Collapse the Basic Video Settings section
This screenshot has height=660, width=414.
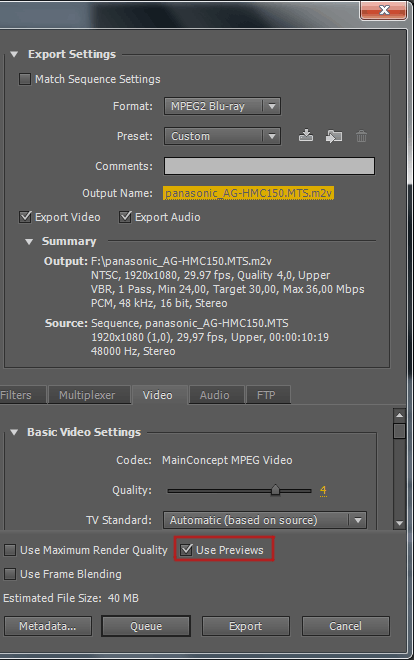pos(14,432)
